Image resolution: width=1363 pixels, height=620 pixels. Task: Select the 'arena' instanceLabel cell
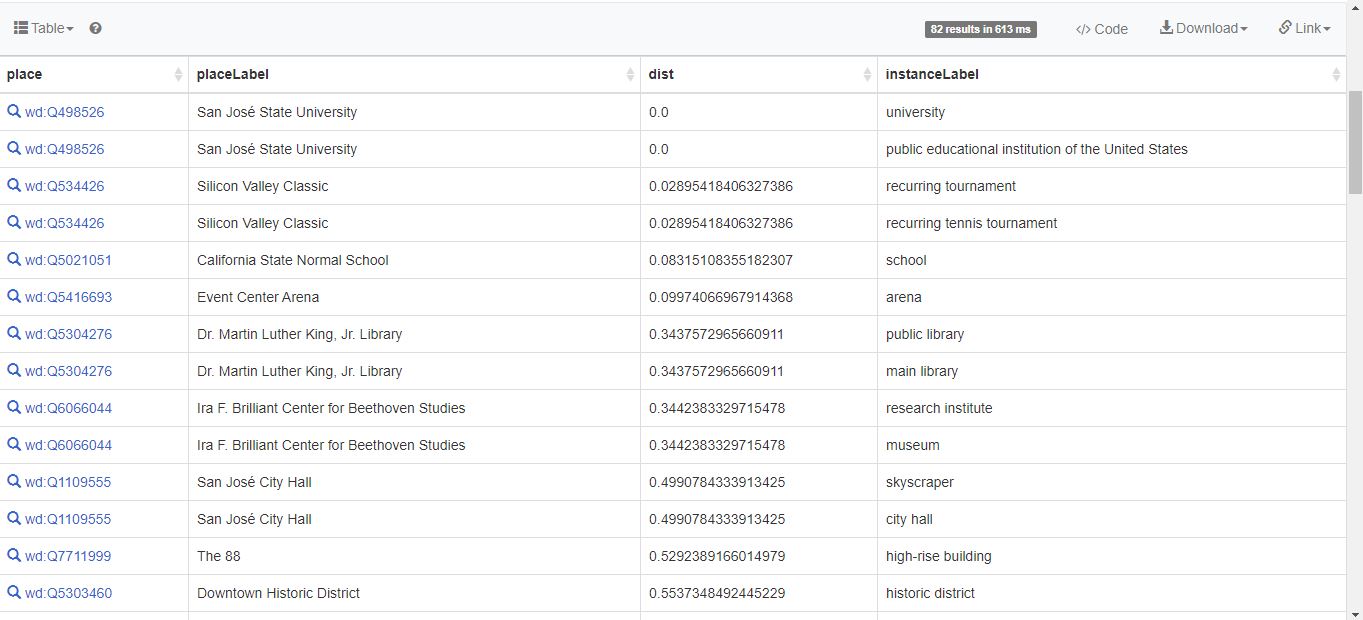coord(1111,297)
